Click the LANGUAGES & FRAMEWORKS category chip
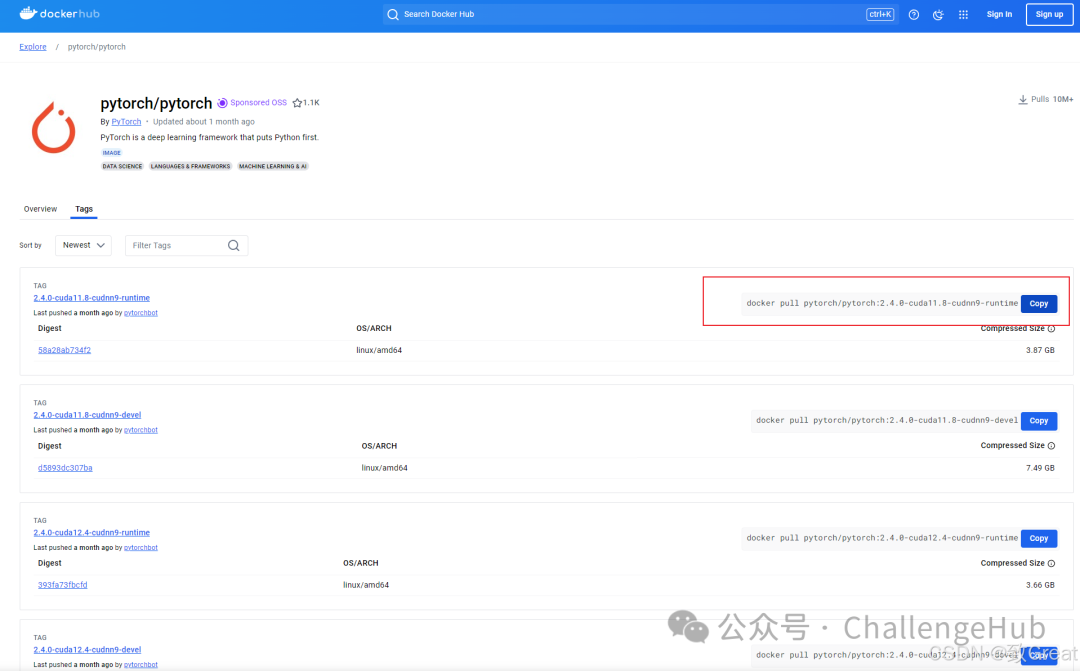This screenshot has width=1080, height=671. [x=191, y=167]
